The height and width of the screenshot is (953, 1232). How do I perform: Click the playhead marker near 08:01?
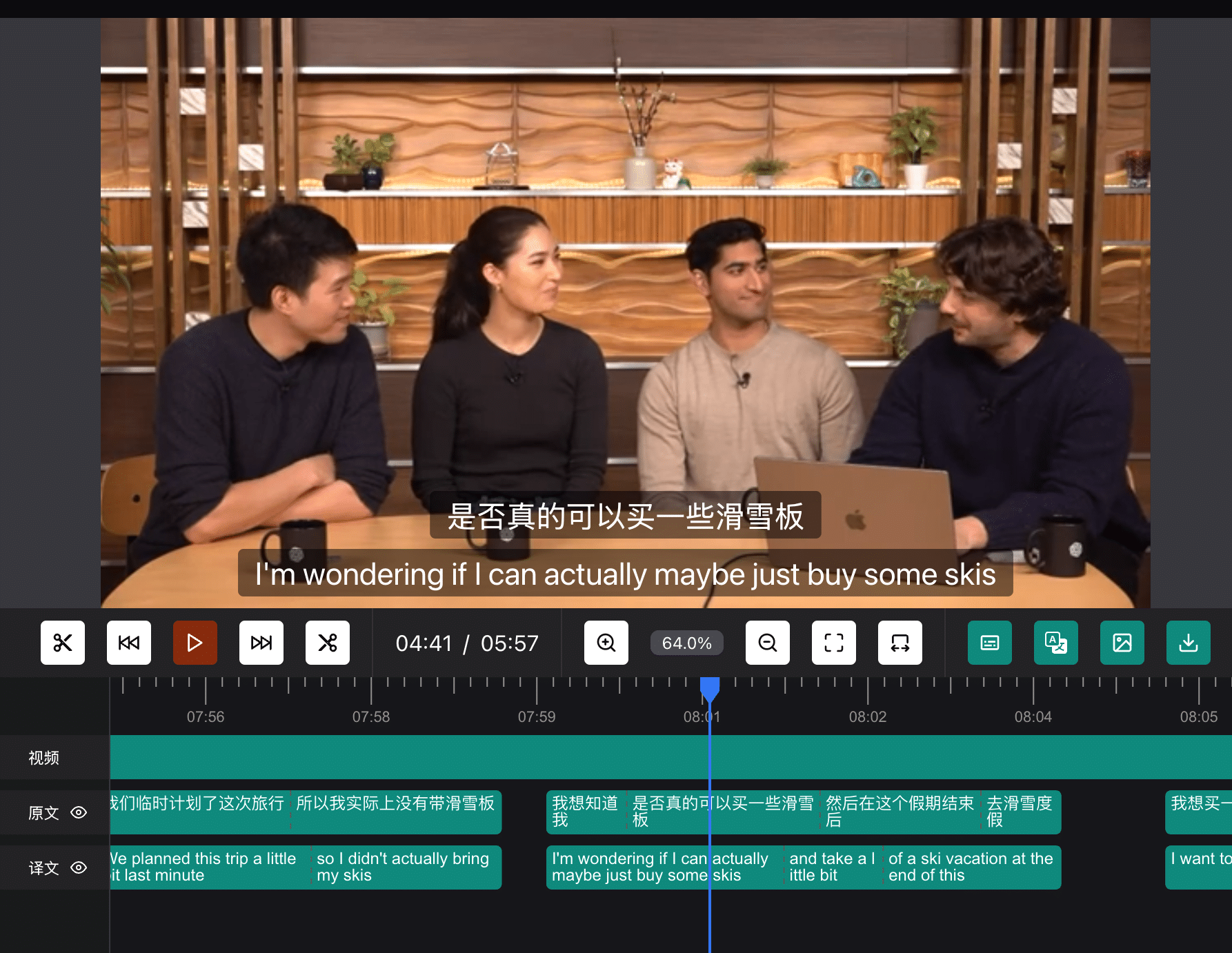click(711, 686)
